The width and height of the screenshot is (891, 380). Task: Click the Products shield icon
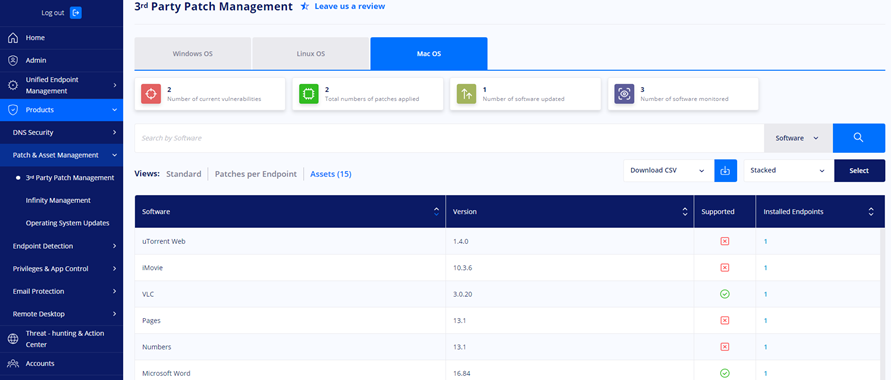[x=13, y=110]
